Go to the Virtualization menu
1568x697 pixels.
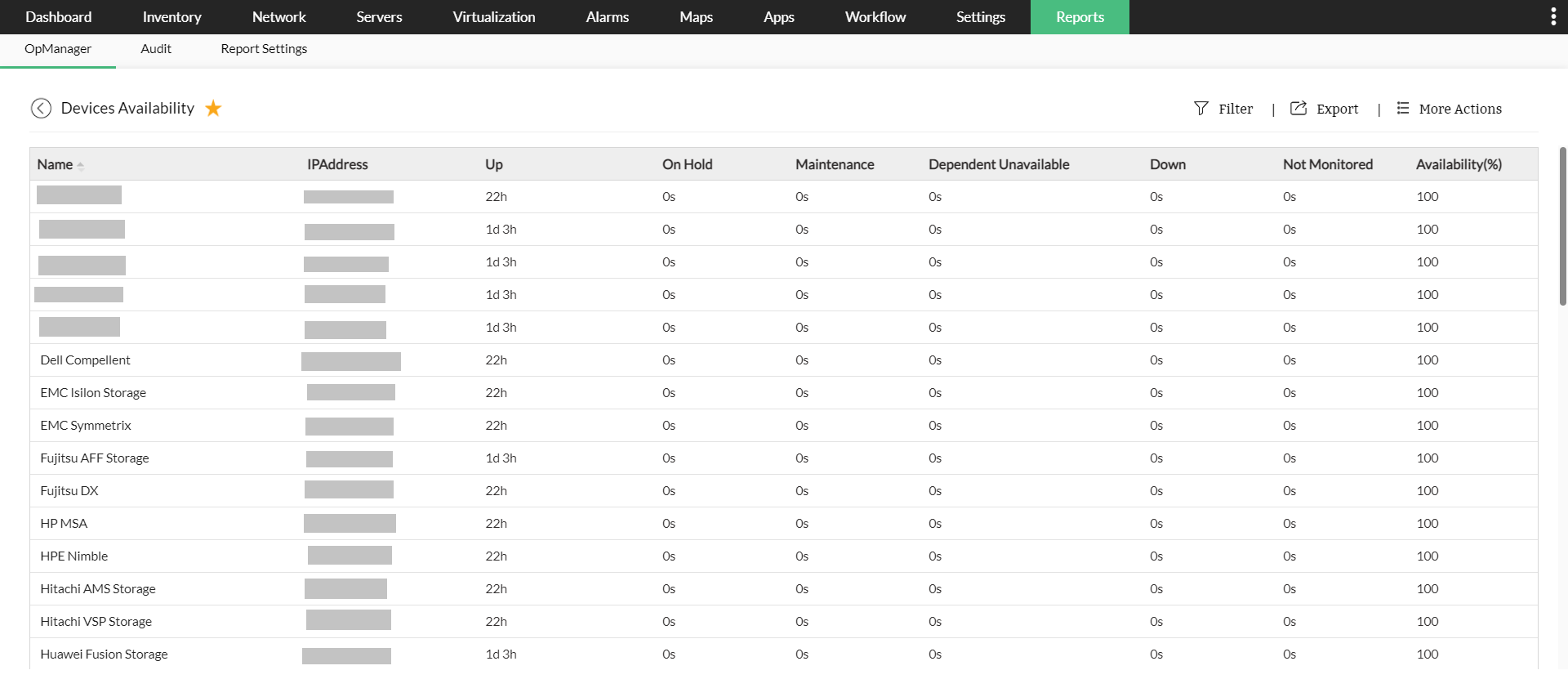click(x=493, y=17)
